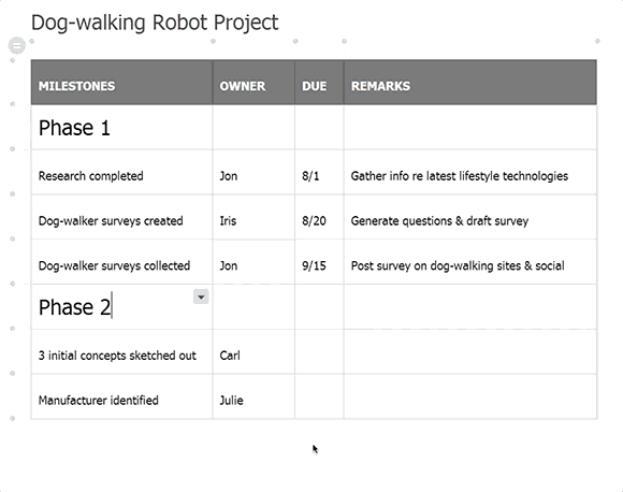Select the REMARKS column header
This screenshot has width=623, height=492.
coord(470,82)
